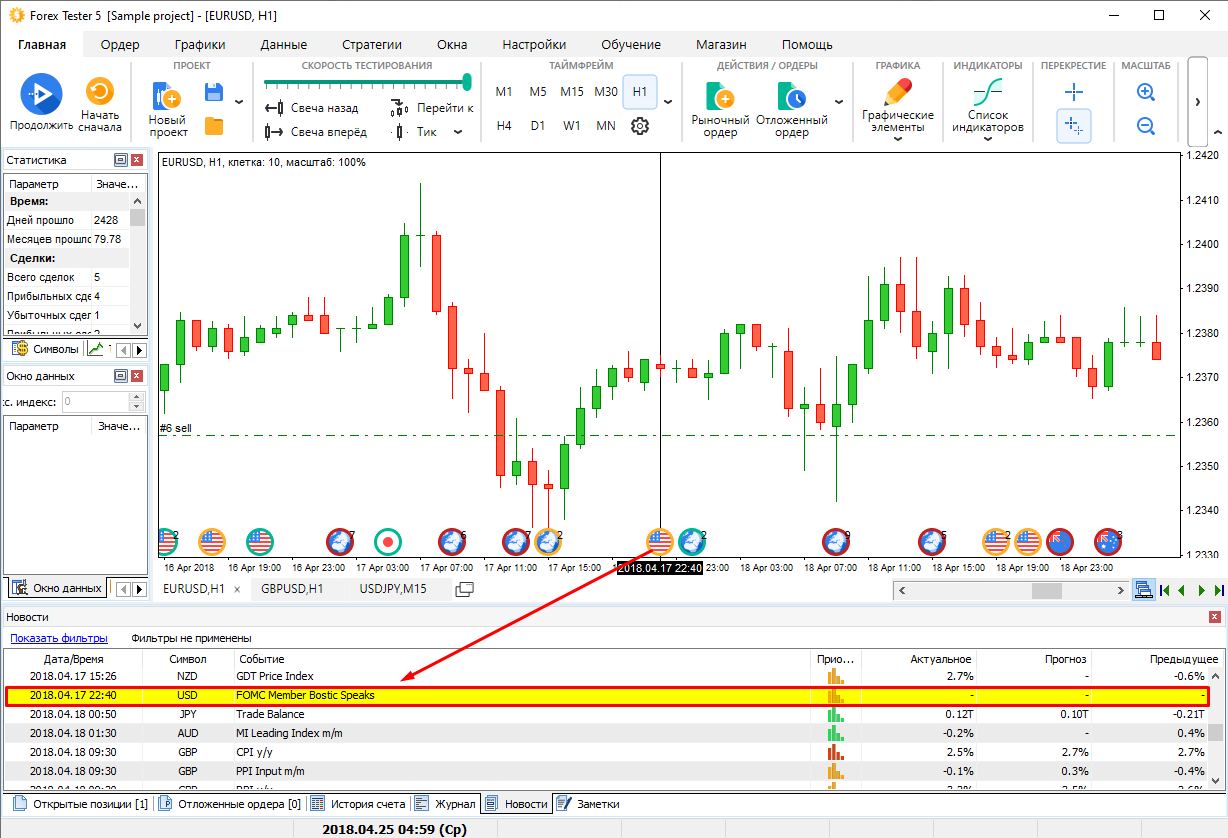This screenshot has height=838, width=1228.
Task: Click the Pending order (Отложенный ордер) icon
Action: coord(791,97)
